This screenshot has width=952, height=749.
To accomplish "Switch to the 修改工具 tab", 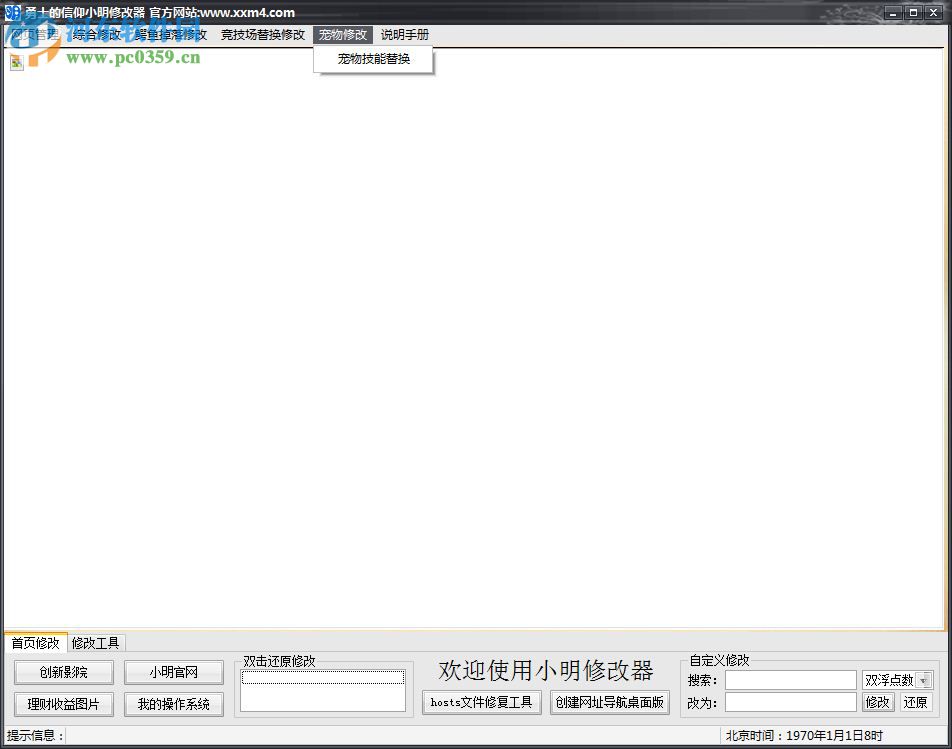I will 95,643.
